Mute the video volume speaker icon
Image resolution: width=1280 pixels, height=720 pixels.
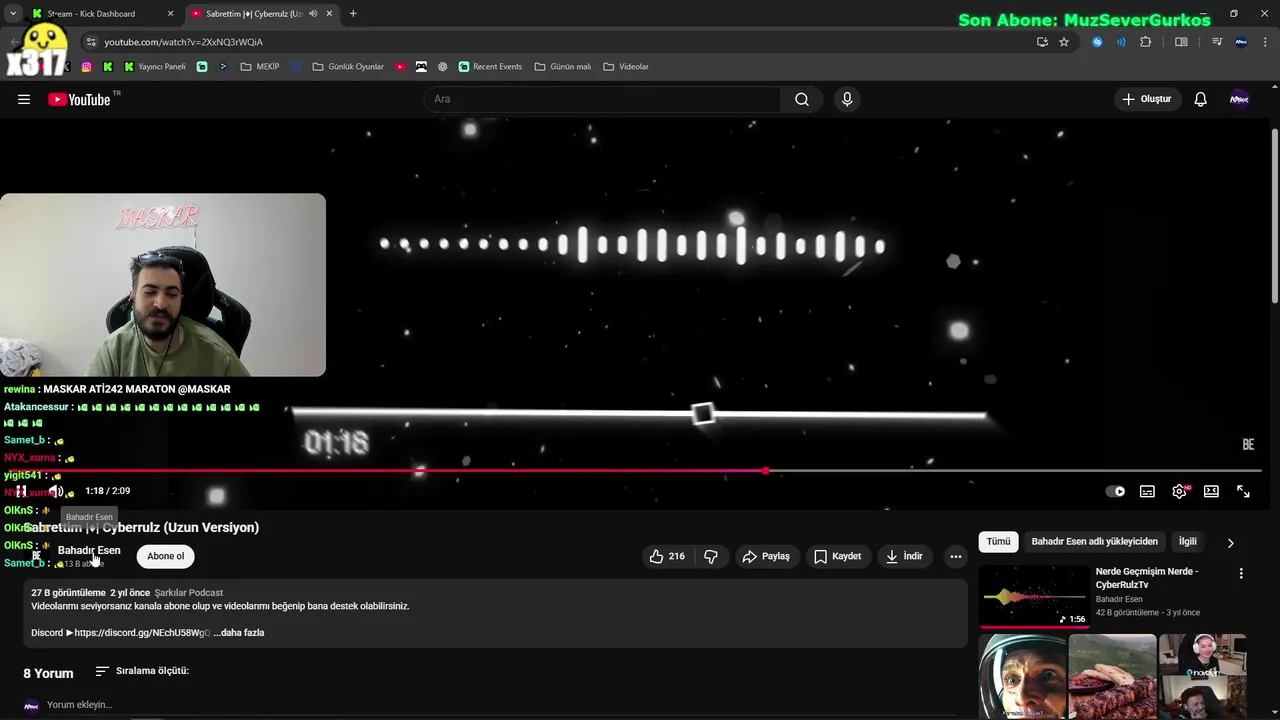[x=57, y=491]
